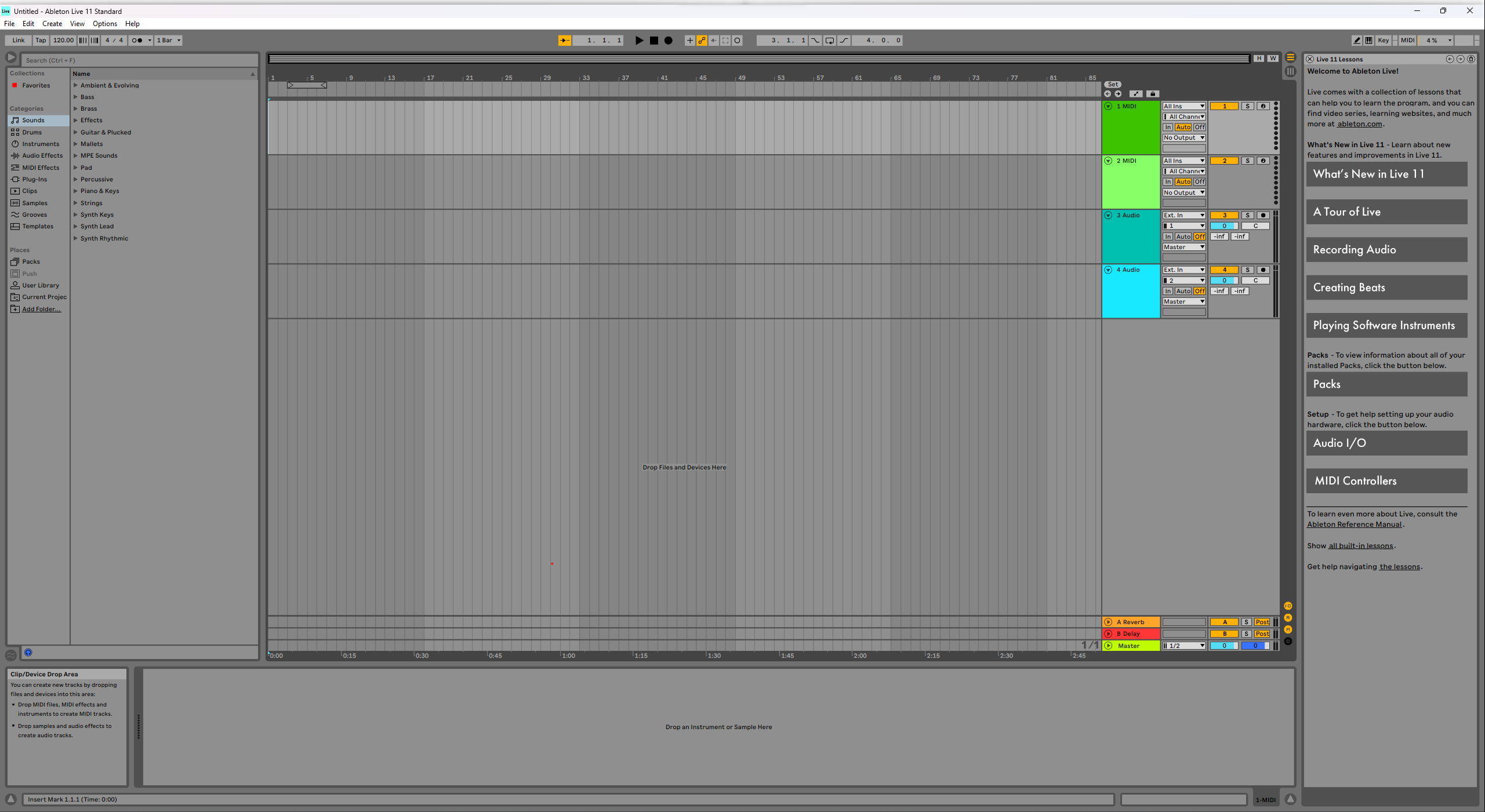Open the File menu
The image size is (1485, 812).
9,24
